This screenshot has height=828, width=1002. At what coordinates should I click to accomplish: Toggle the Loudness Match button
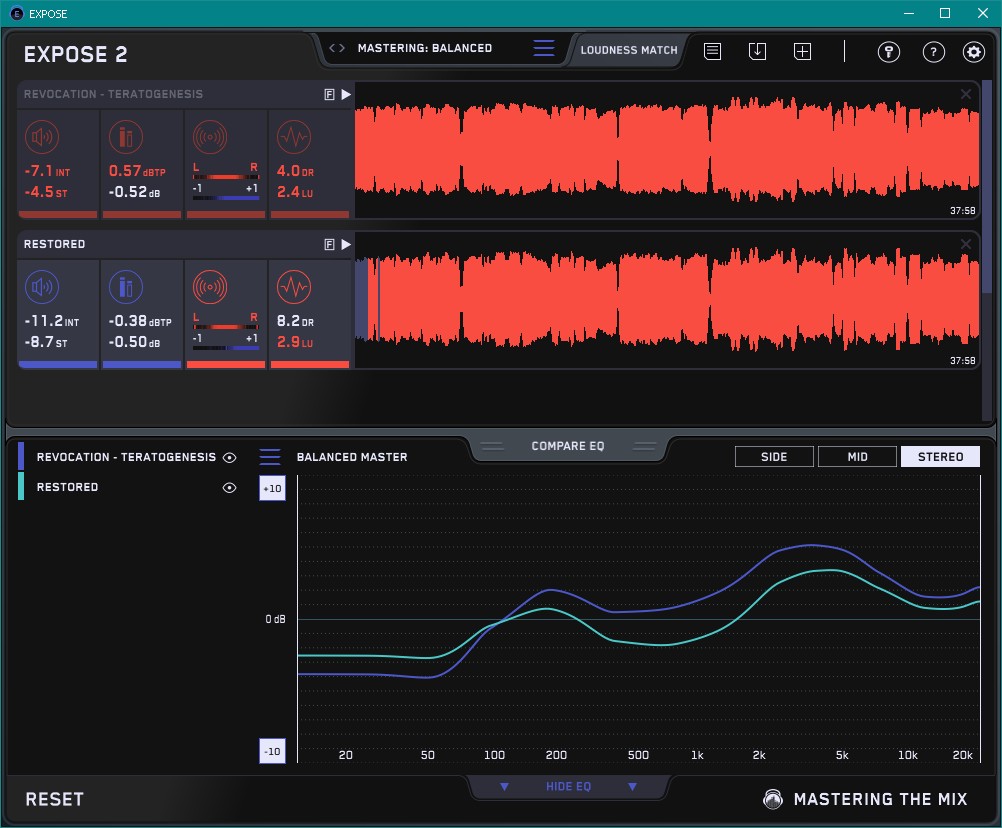(629, 50)
